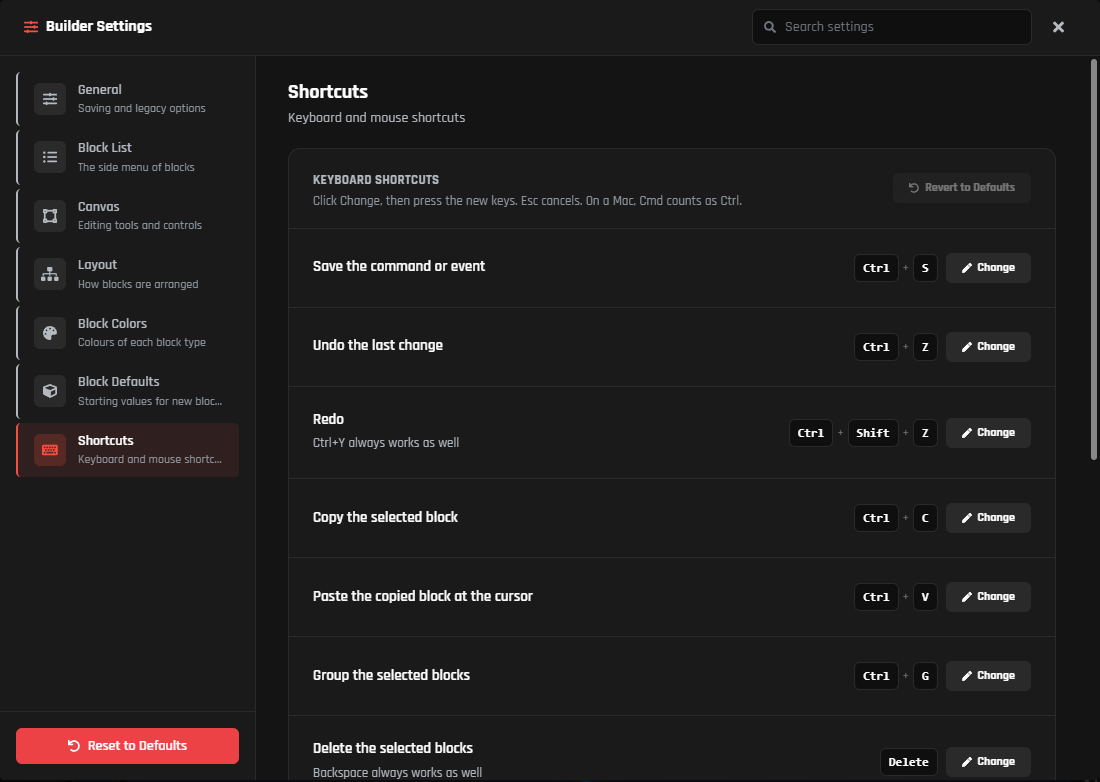Image resolution: width=1100 pixels, height=782 pixels.
Task: Change the Paste the copied block shortcut
Action: pyautogui.click(x=988, y=597)
